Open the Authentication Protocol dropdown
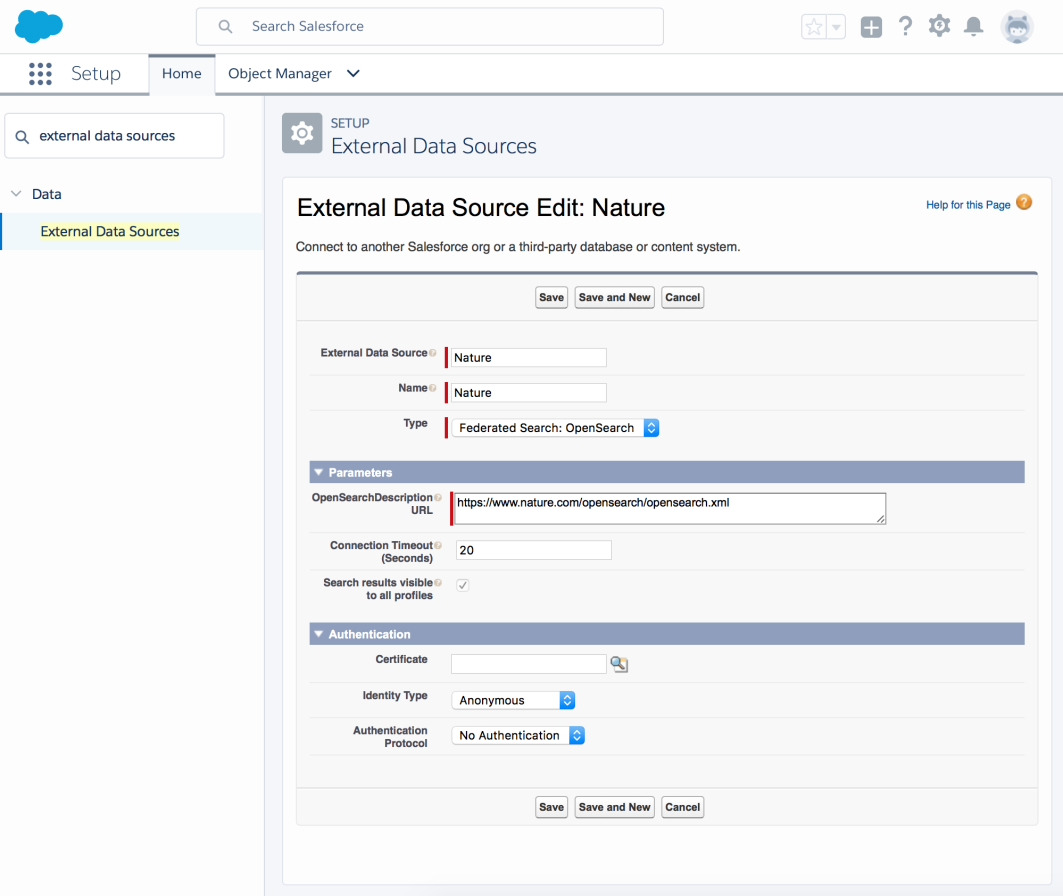The width and height of the screenshot is (1063, 896). pyautogui.click(x=518, y=735)
